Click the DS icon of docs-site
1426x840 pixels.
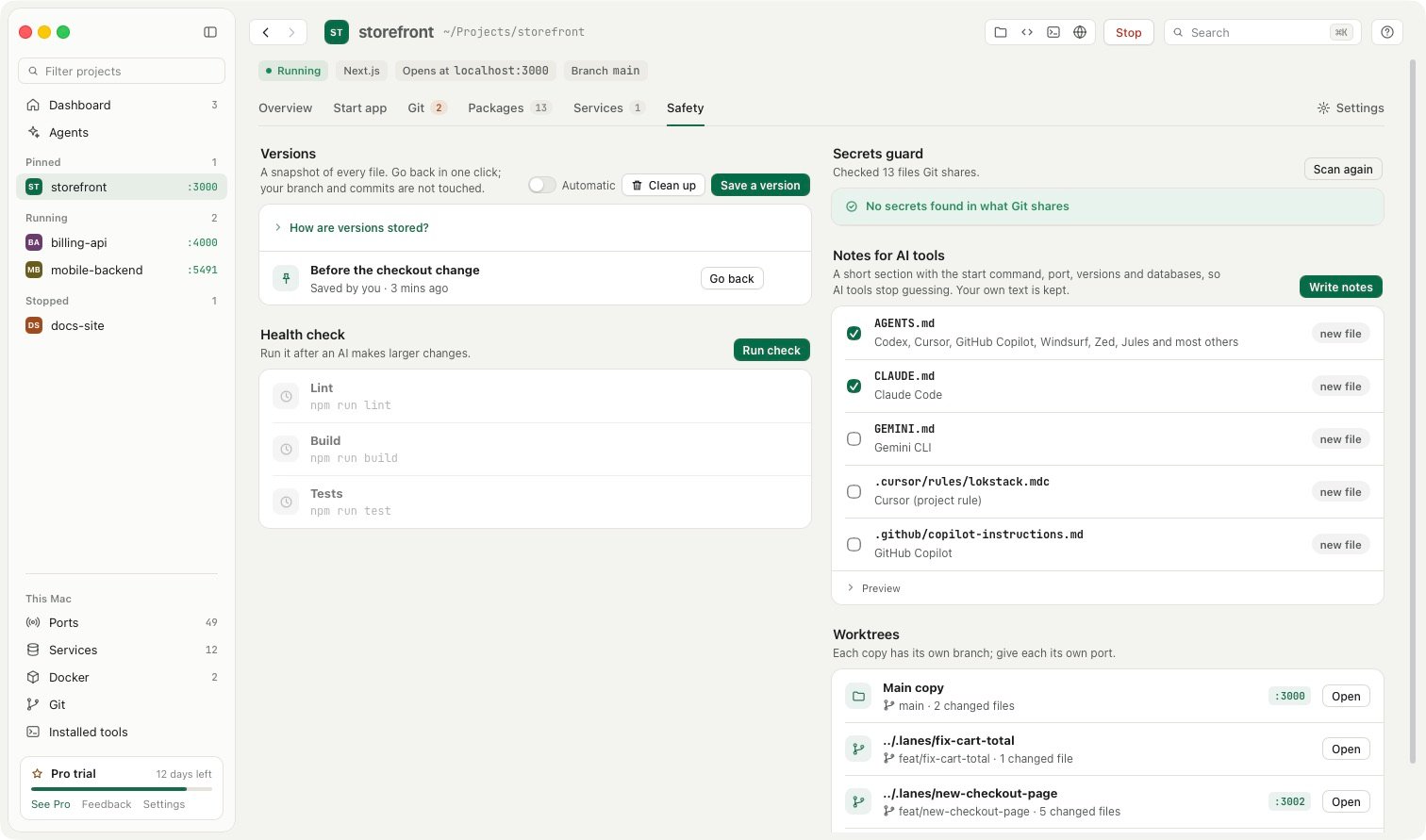coord(34,325)
